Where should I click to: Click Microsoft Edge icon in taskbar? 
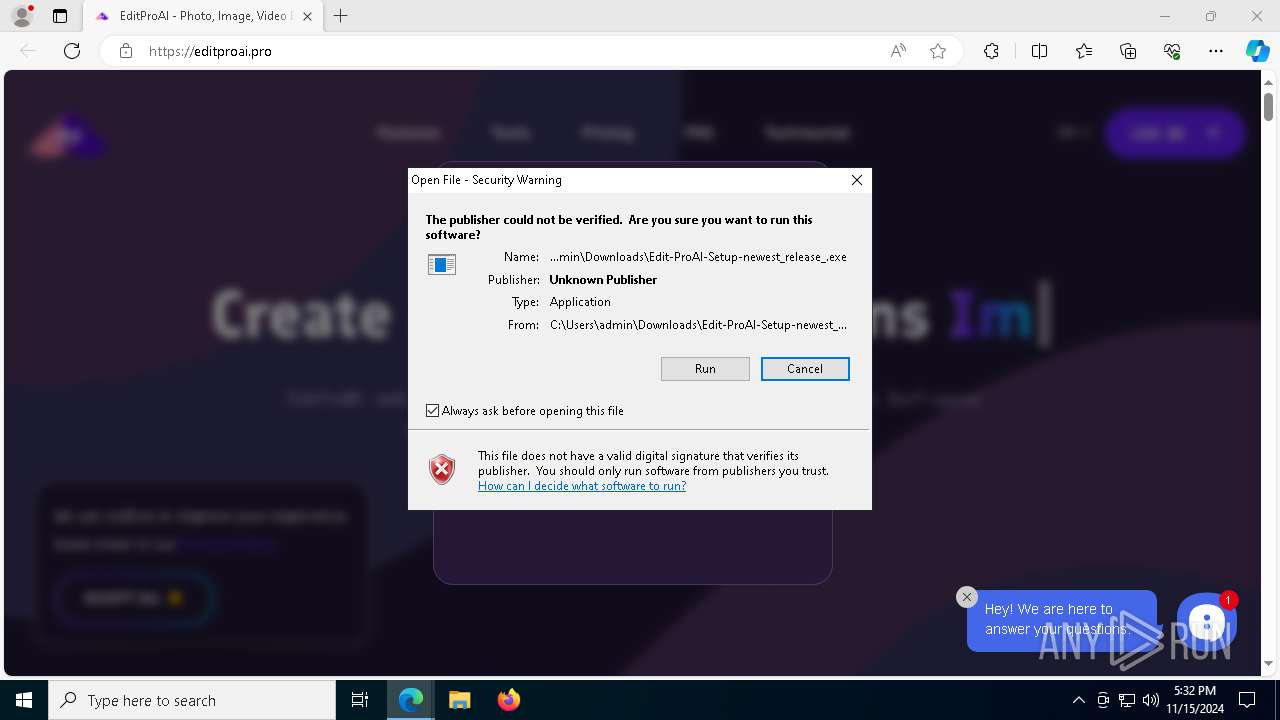(411, 700)
